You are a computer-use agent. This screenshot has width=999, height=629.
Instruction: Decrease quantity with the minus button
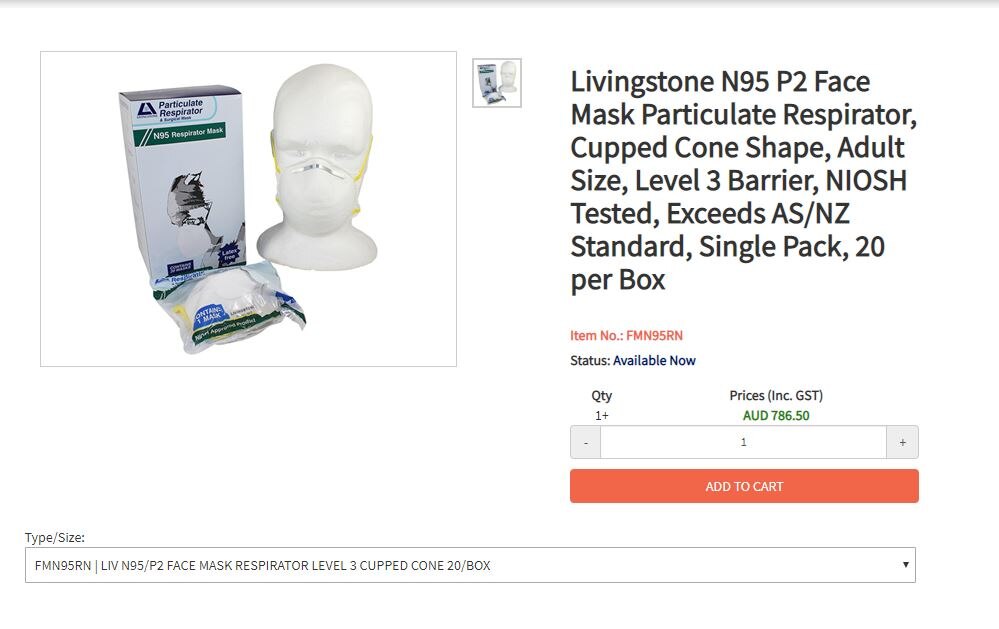point(586,442)
